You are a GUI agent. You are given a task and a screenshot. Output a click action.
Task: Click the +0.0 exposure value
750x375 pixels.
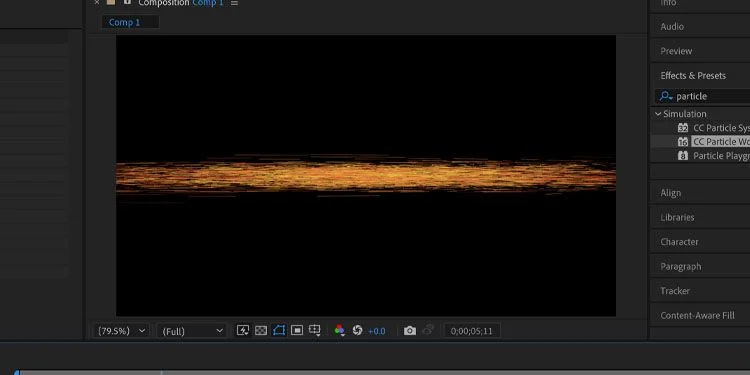(376, 331)
